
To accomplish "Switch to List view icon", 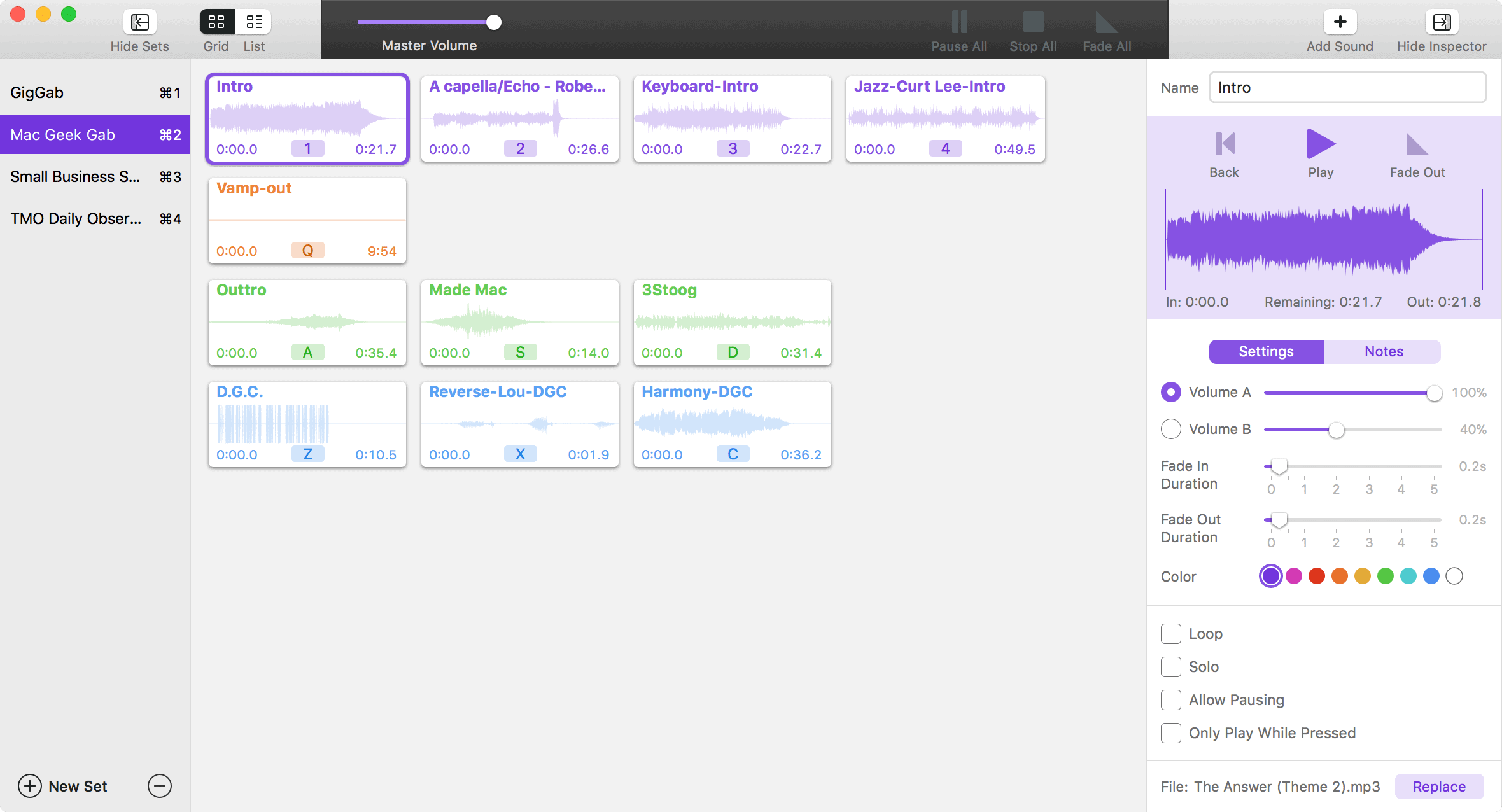I will coord(254,22).
